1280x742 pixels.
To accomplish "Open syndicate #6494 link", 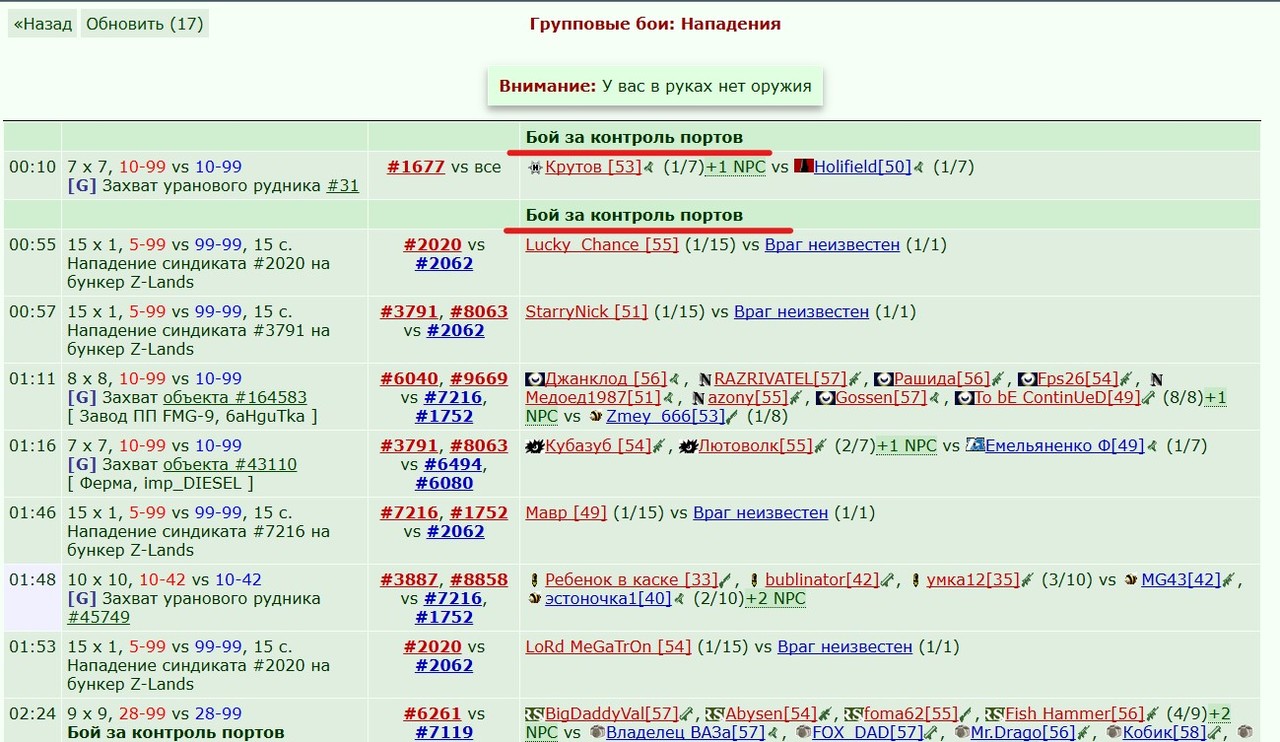I will (452, 465).
